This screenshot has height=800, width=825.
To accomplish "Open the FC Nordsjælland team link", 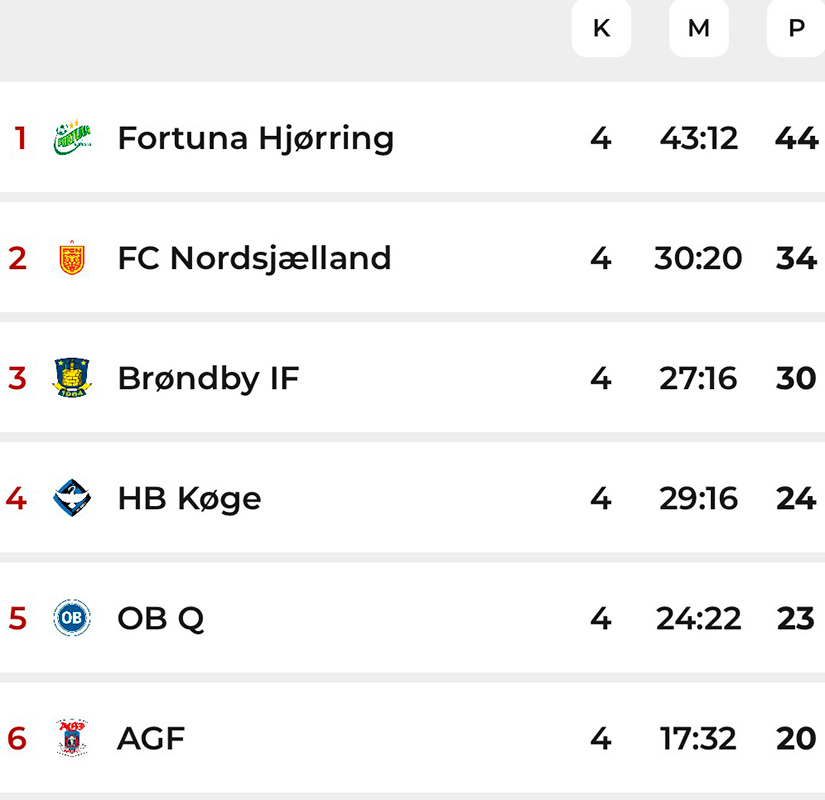I will click(254, 258).
